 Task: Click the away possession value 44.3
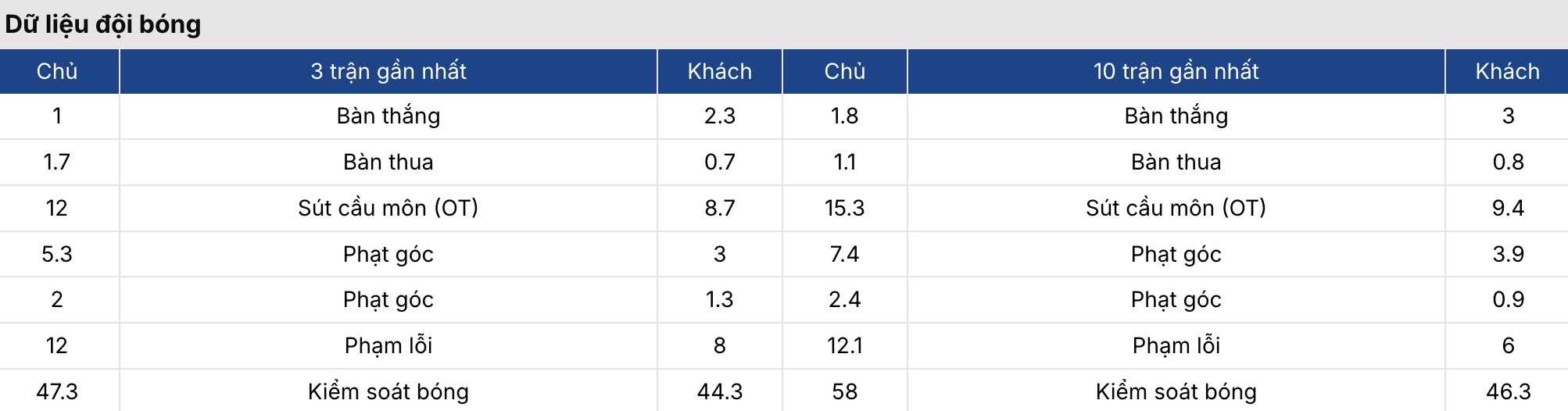(719, 391)
